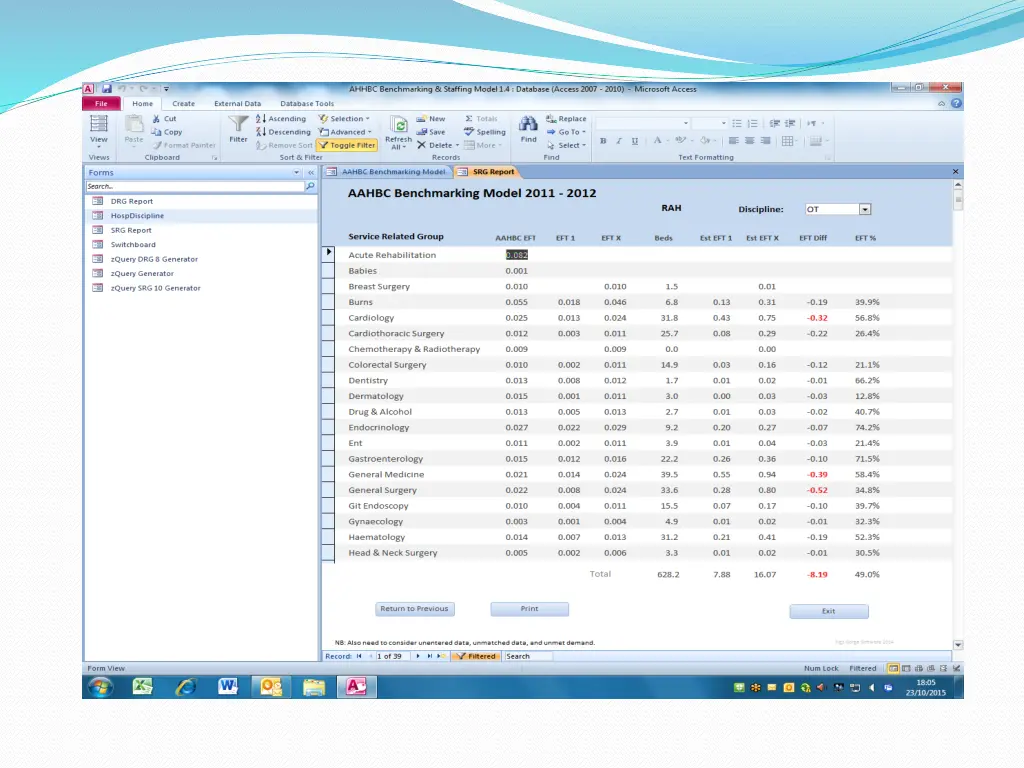This screenshot has width=1024, height=768.
Task: Click the Cut icon
Action: pyautogui.click(x=156, y=119)
